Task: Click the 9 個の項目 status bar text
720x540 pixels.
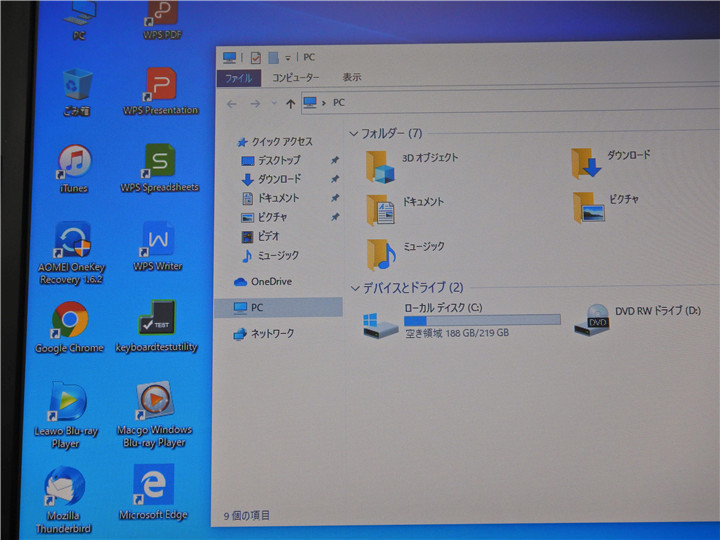Action: tap(247, 516)
